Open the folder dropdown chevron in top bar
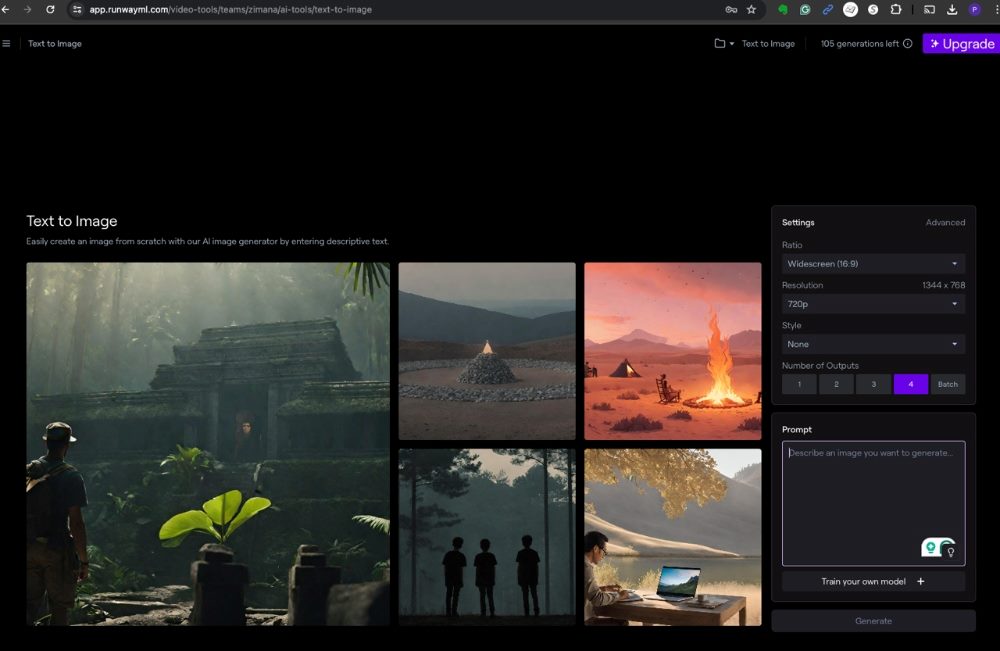 pyautogui.click(x=731, y=43)
